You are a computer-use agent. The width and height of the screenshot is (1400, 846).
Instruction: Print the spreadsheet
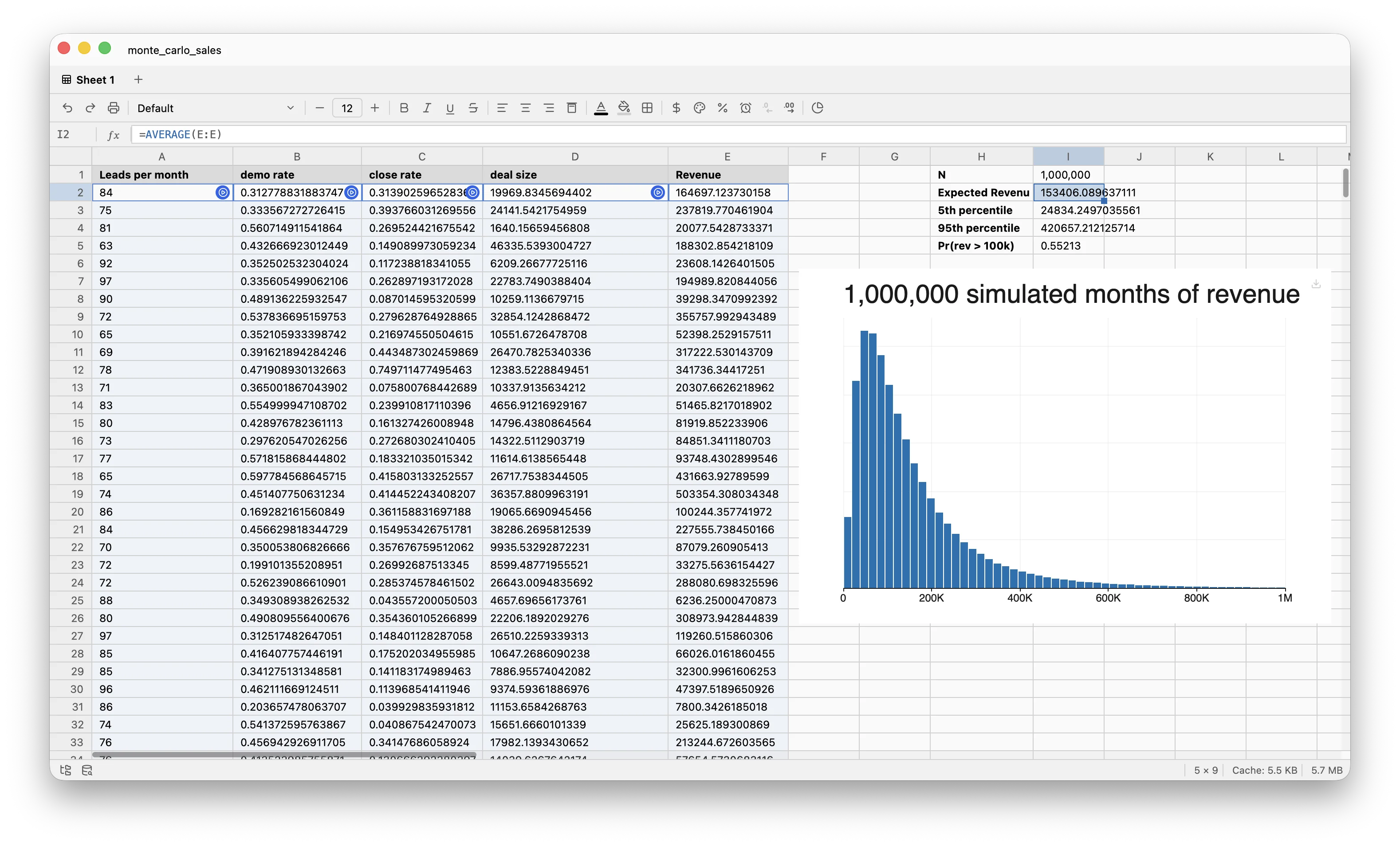pyautogui.click(x=113, y=108)
